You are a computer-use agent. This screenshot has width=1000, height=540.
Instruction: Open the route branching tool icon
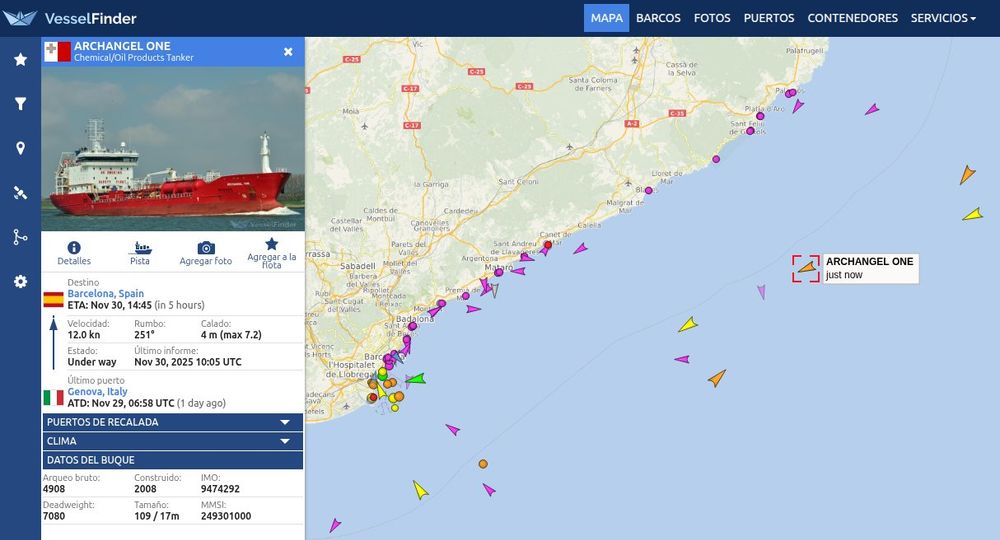[x=20, y=237]
